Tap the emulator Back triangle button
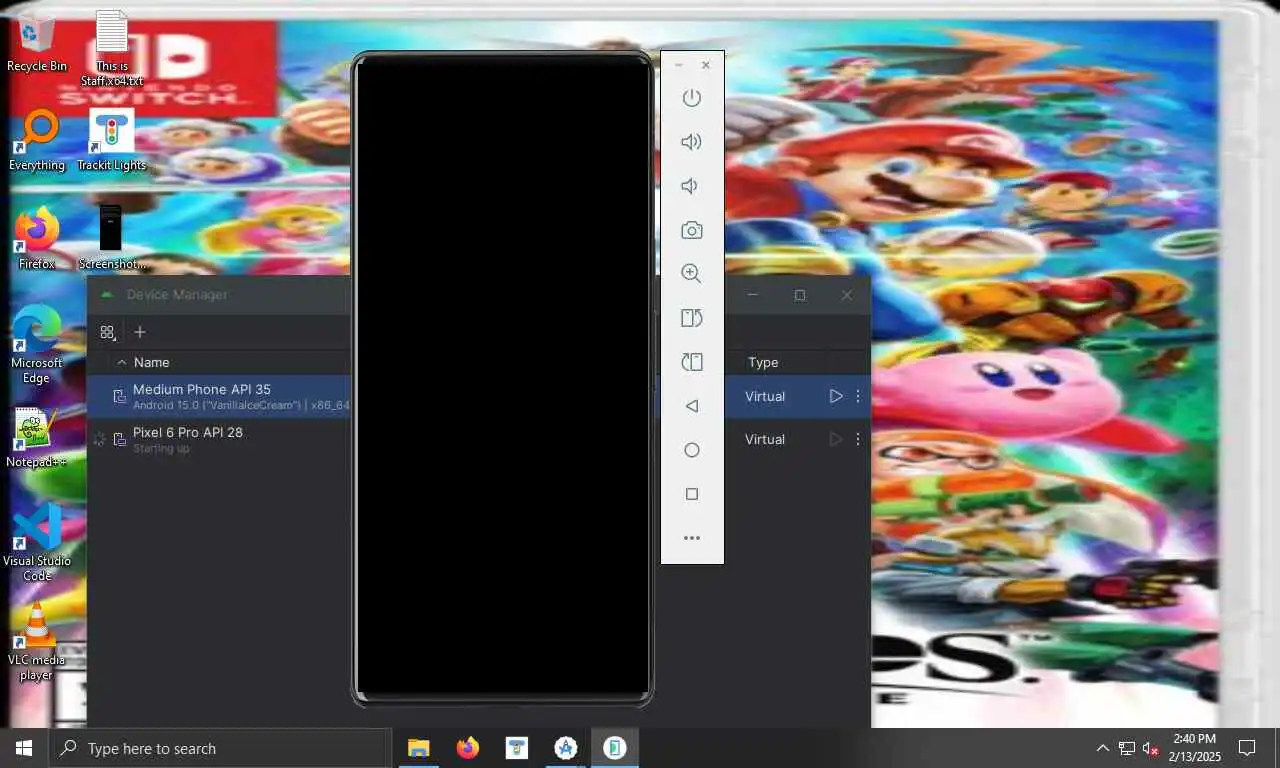 tap(691, 406)
